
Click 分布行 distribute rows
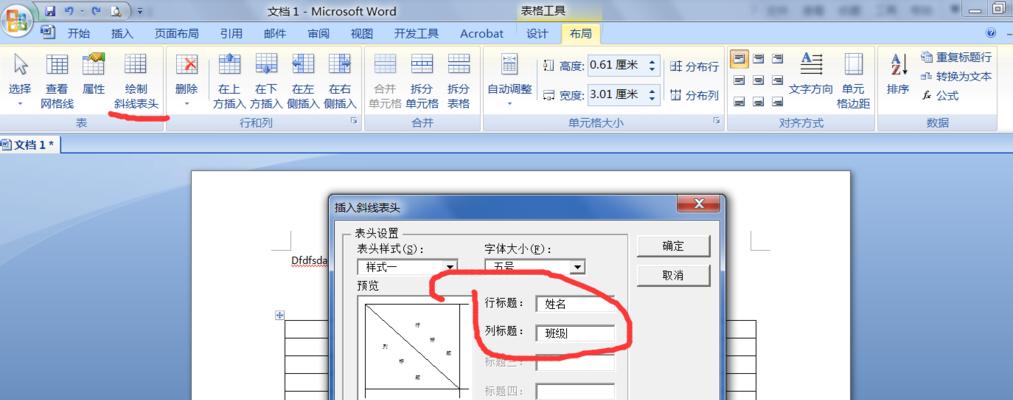coord(694,66)
